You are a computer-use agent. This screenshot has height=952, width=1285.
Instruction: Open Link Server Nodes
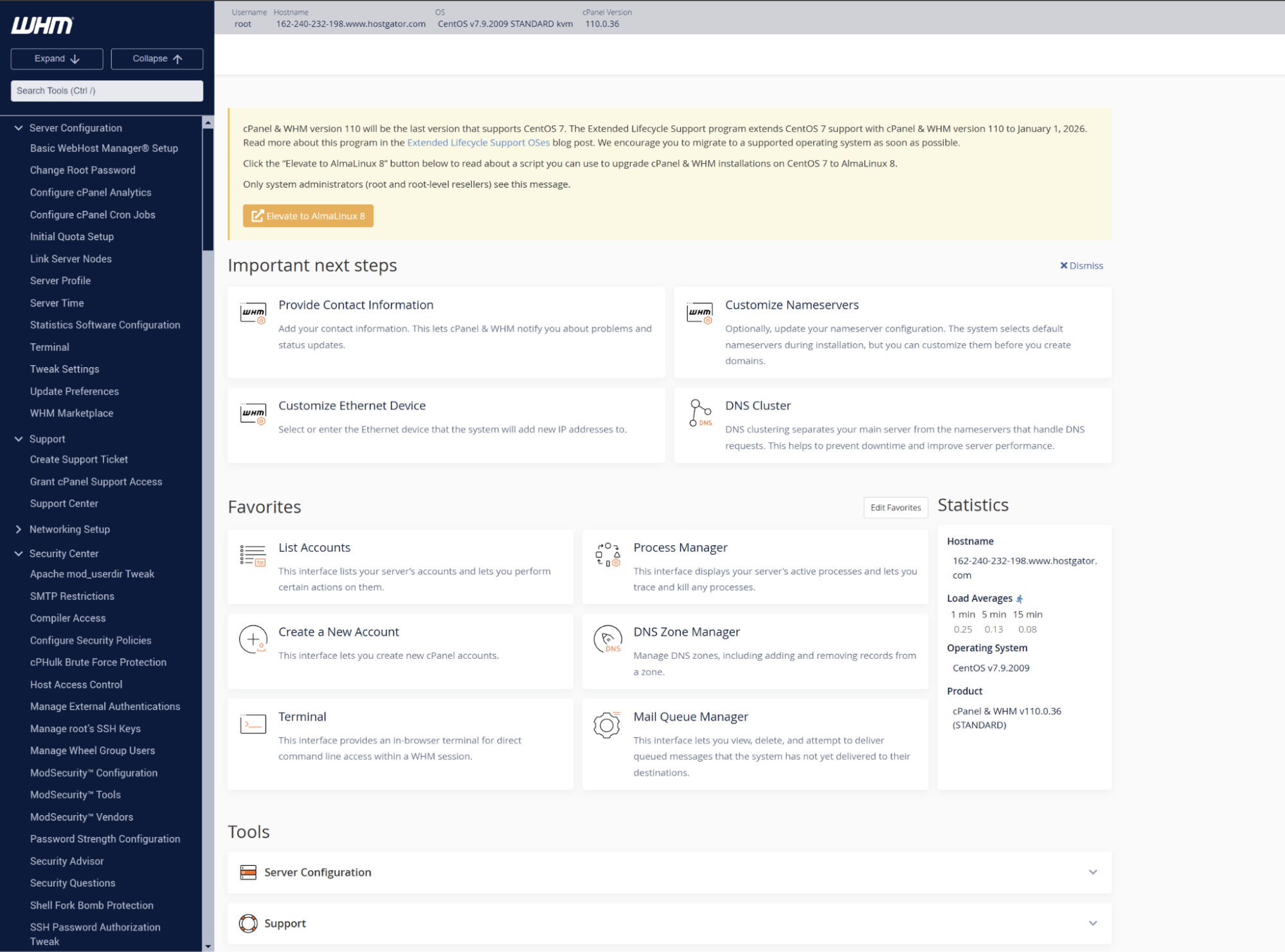(x=71, y=258)
